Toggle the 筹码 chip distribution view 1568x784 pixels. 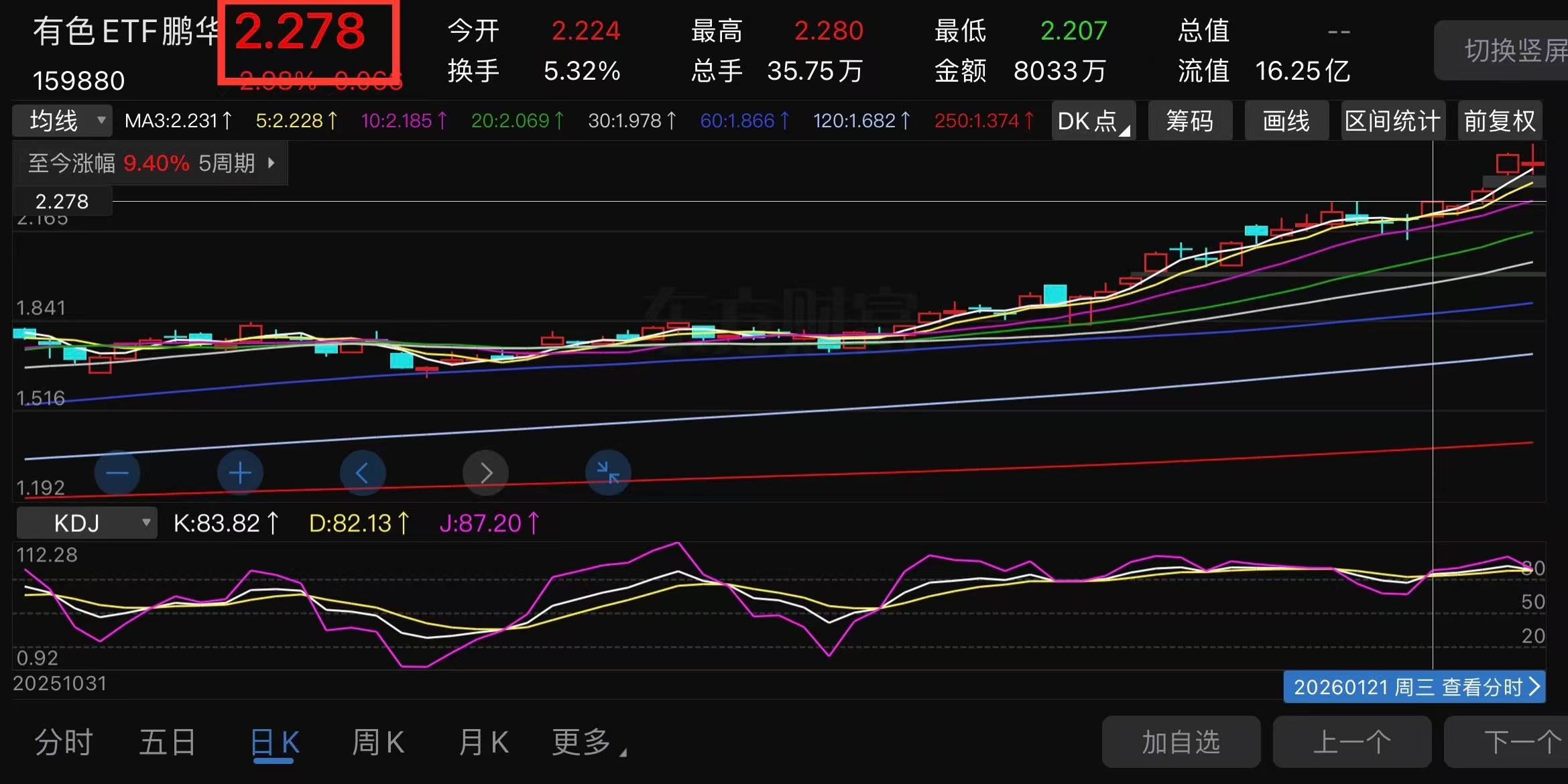tap(1189, 121)
